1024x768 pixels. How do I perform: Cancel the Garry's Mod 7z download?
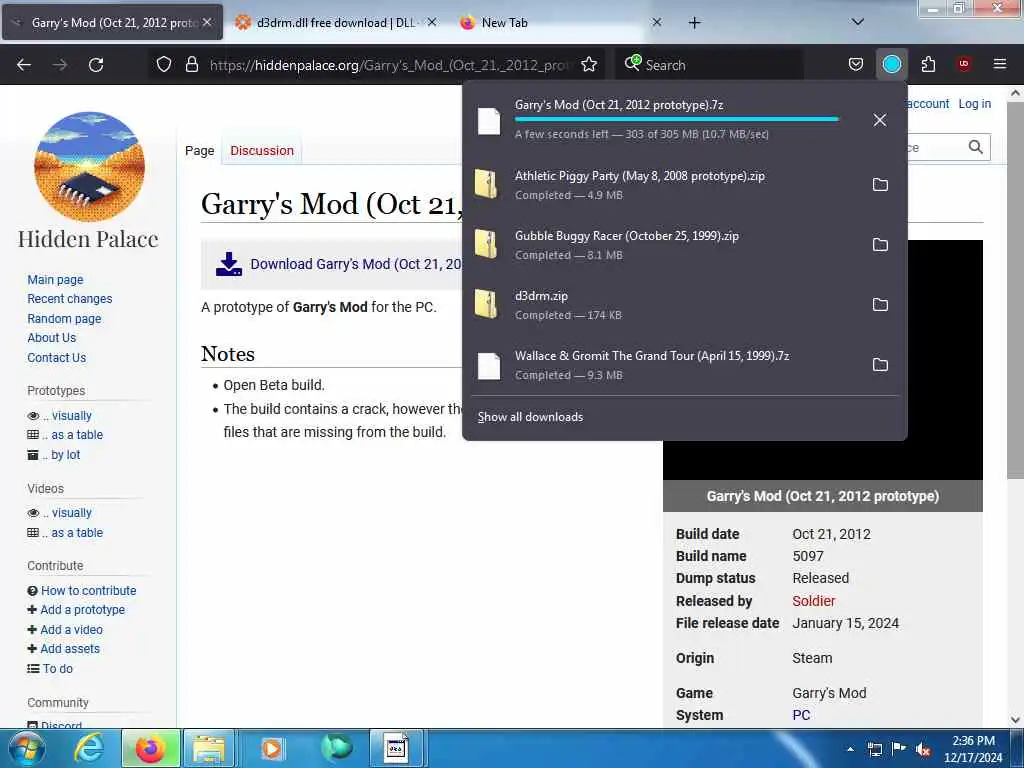coord(880,120)
